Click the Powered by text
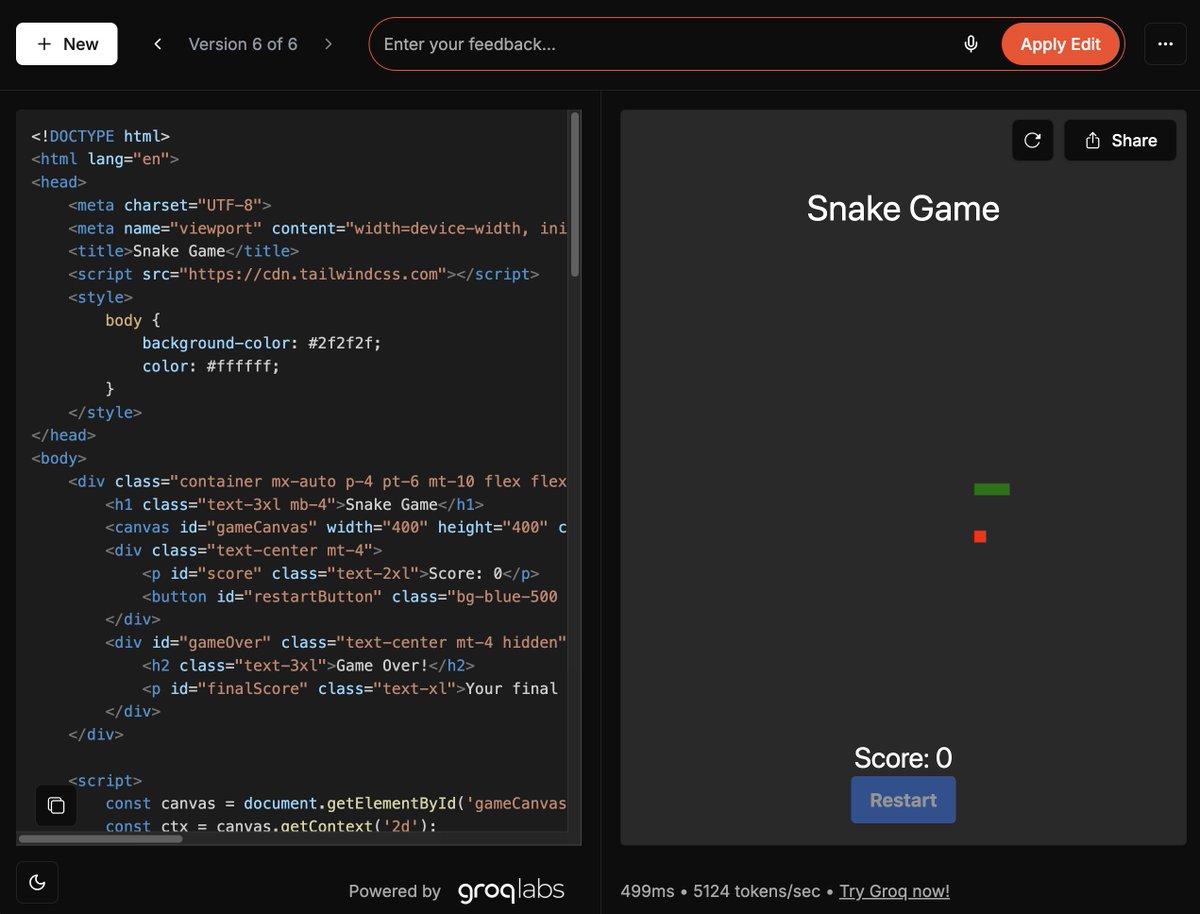 tap(395, 891)
